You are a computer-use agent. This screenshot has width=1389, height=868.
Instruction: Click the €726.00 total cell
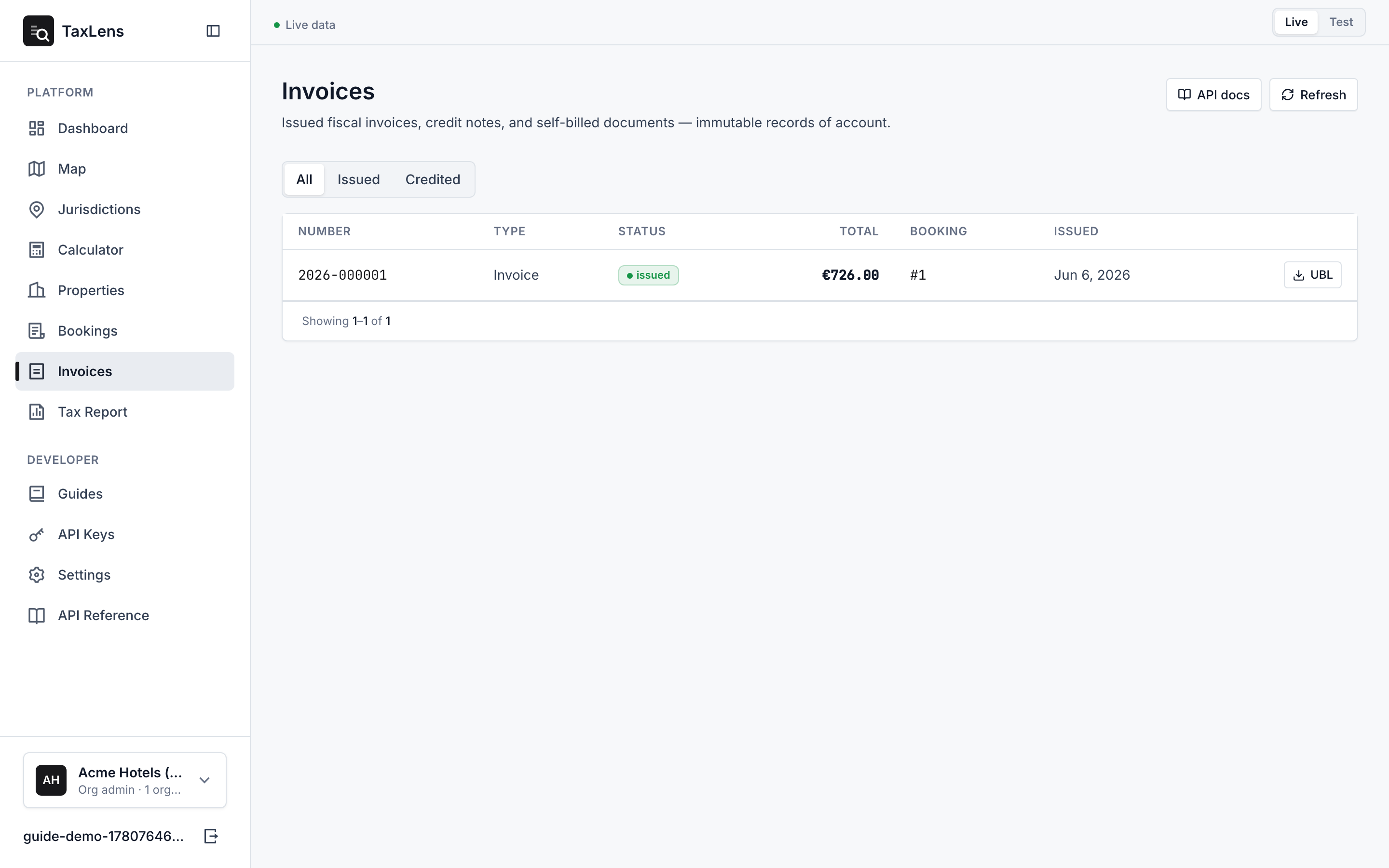coord(850,275)
